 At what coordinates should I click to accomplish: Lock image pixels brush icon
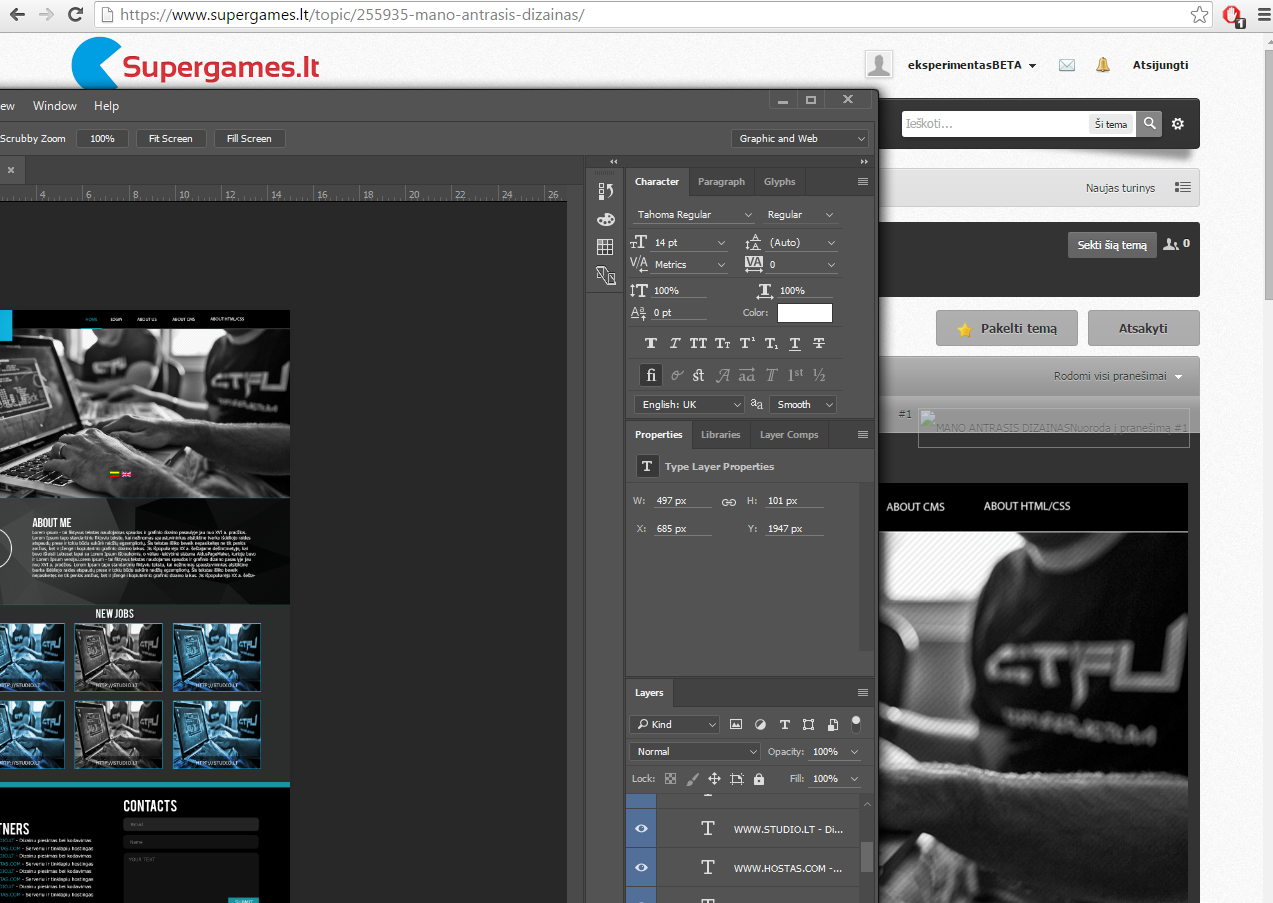pos(692,778)
